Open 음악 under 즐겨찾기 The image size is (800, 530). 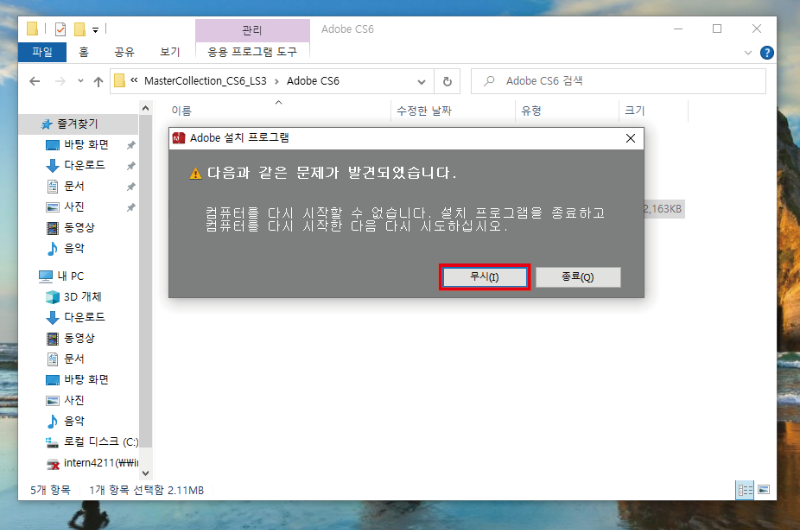(74, 248)
